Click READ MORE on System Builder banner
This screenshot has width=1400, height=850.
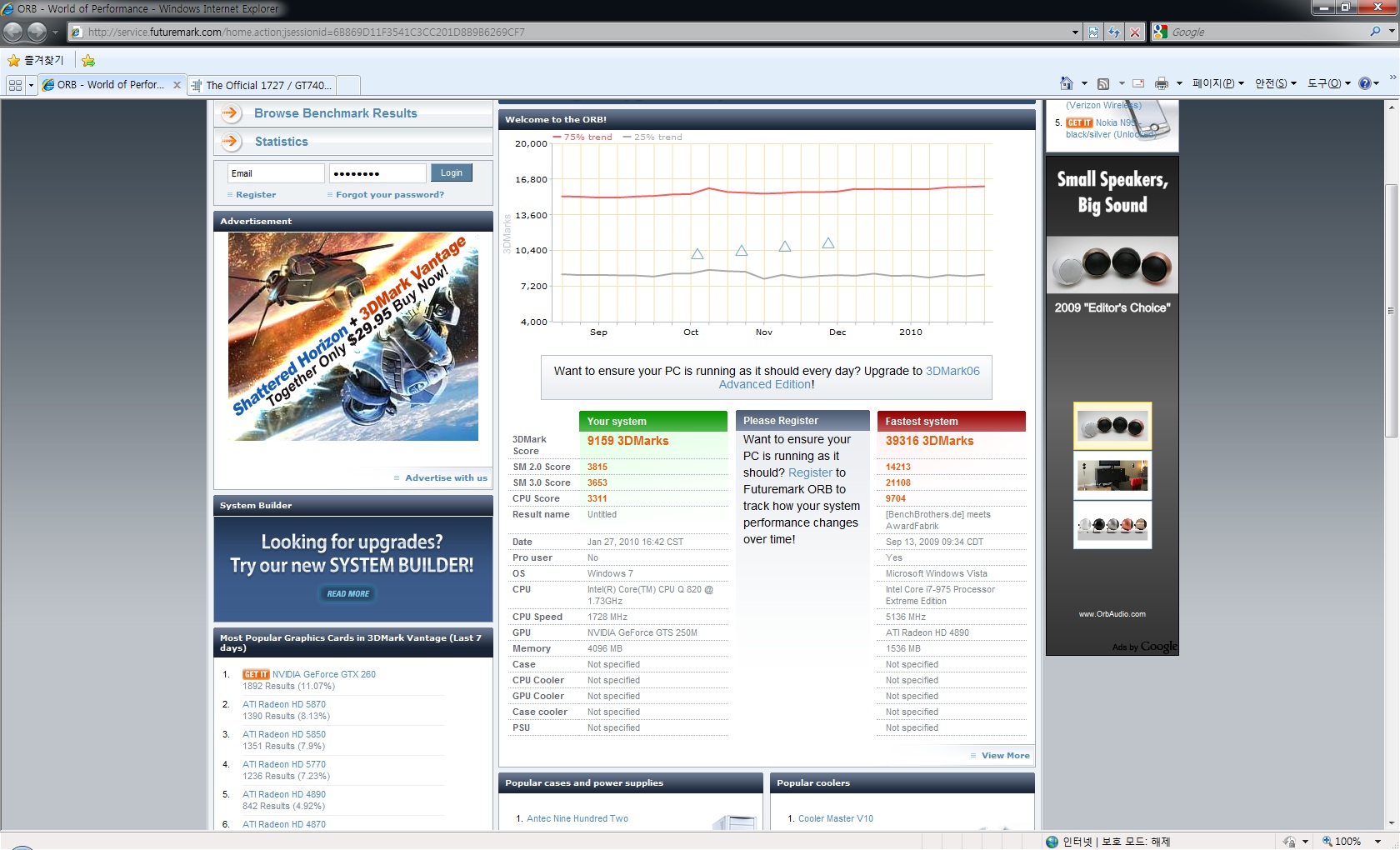pos(348,593)
